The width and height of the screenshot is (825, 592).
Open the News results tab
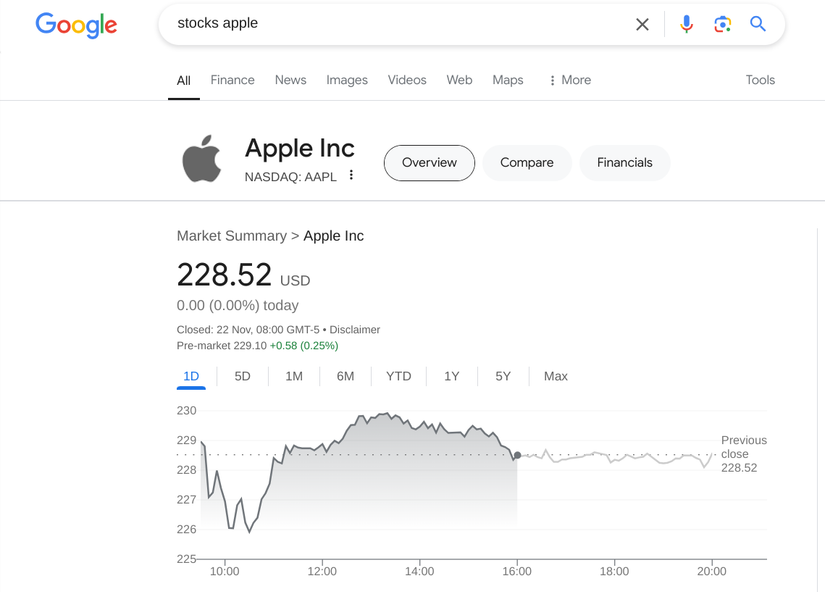pos(290,80)
